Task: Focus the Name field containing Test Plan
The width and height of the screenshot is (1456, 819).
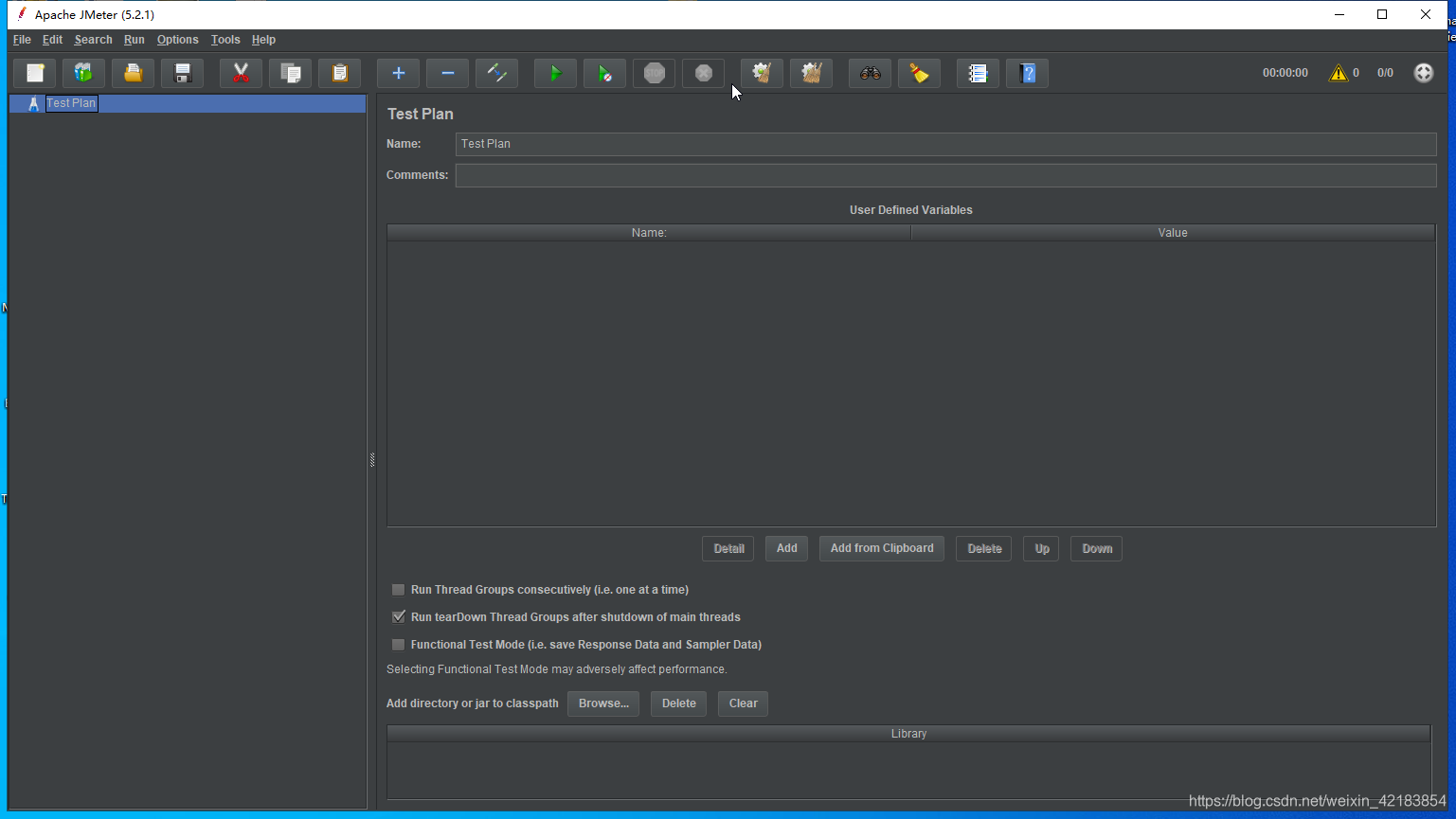Action: (x=945, y=144)
